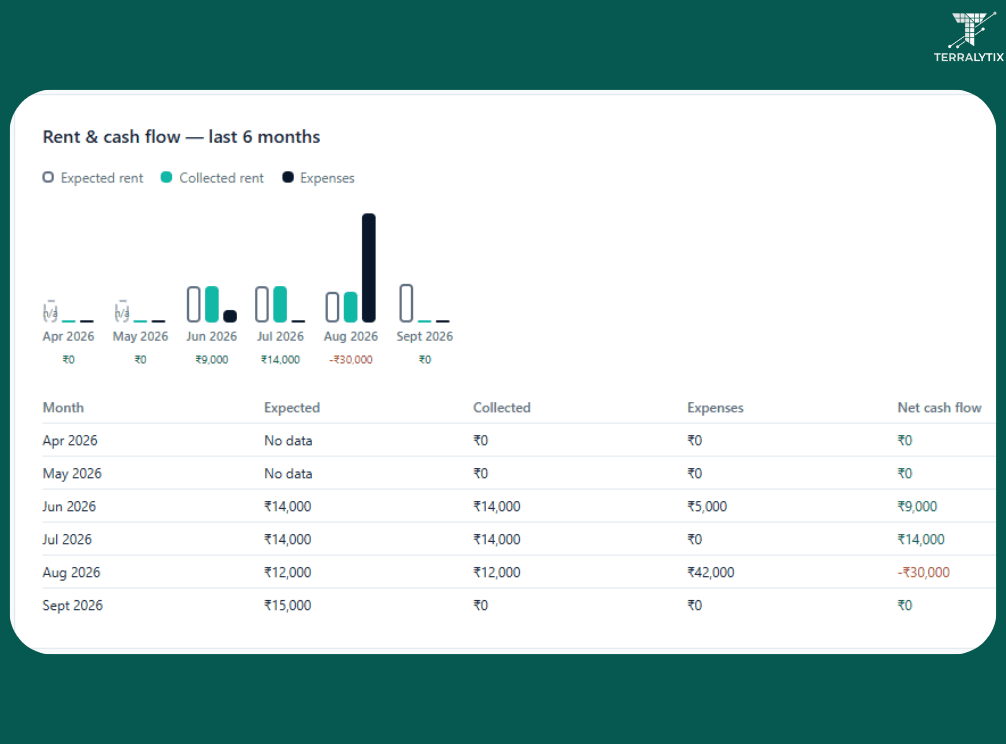Click the May 2026 n/a placeholder bar
The width and height of the screenshot is (1006, 744).
click(123, 311)
